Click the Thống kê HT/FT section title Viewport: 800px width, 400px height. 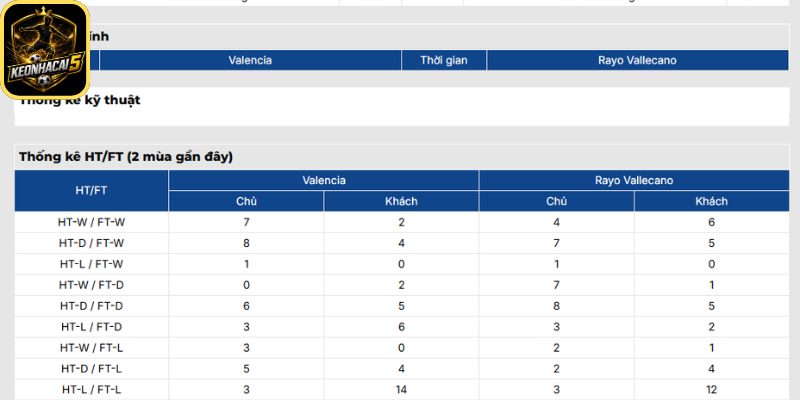pyautogui.click(x=126, y=157)
